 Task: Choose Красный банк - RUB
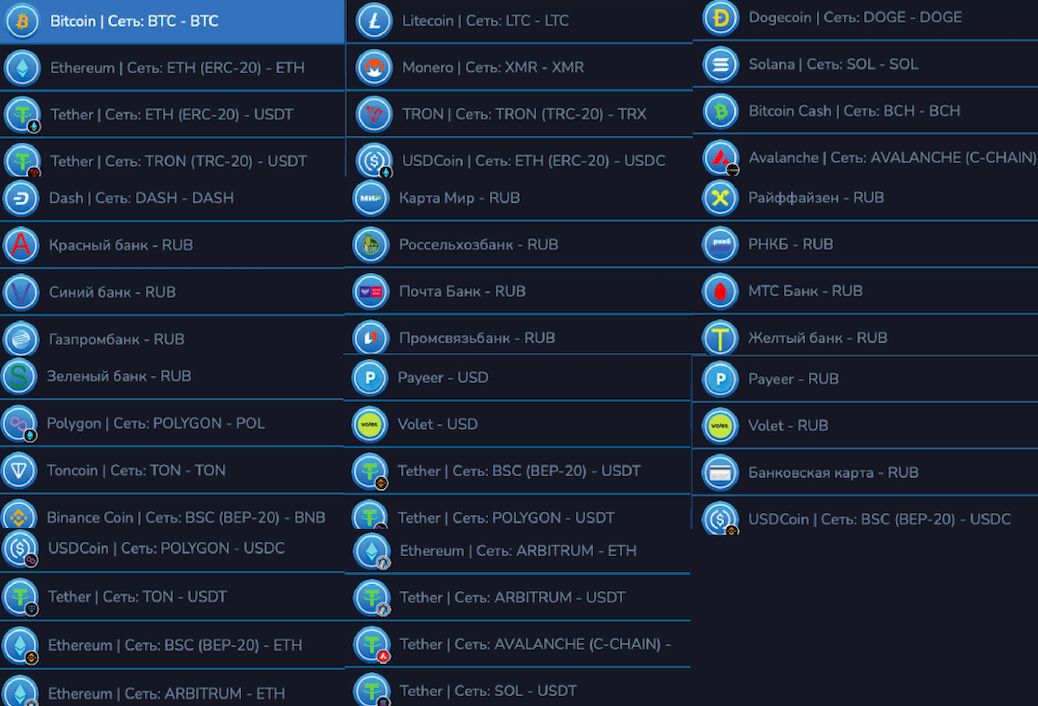pos(172,245)
